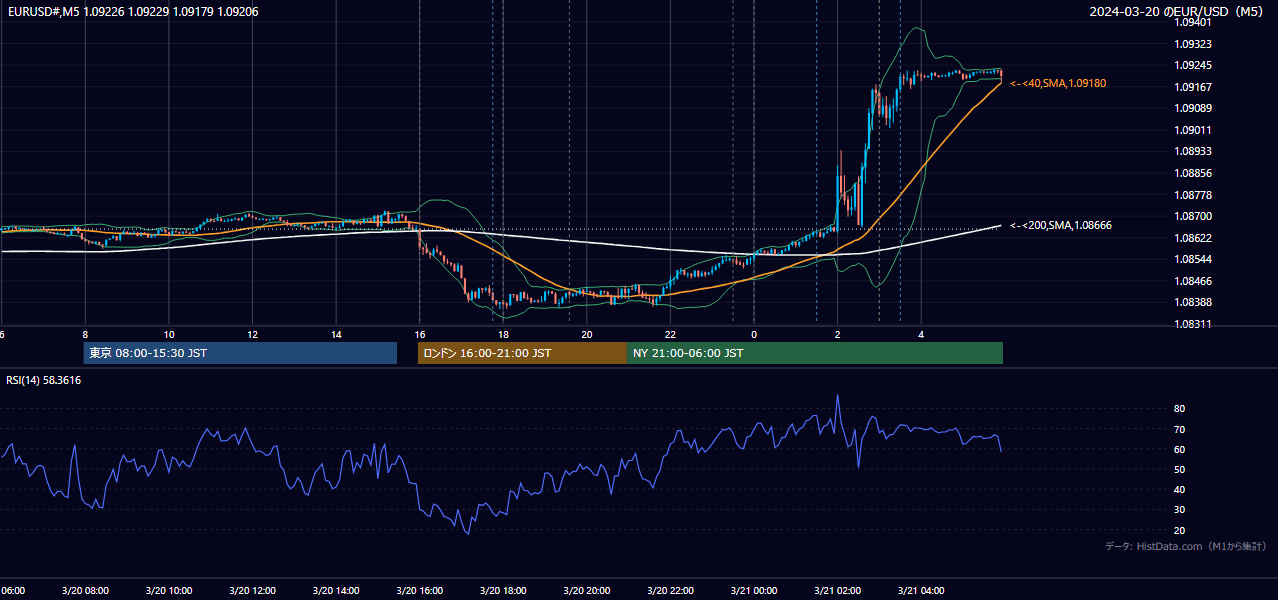Viewport: 1278px width, 600px height.
Task: Click price level 1.08856 on price axis
Action: click(1193, 173)
